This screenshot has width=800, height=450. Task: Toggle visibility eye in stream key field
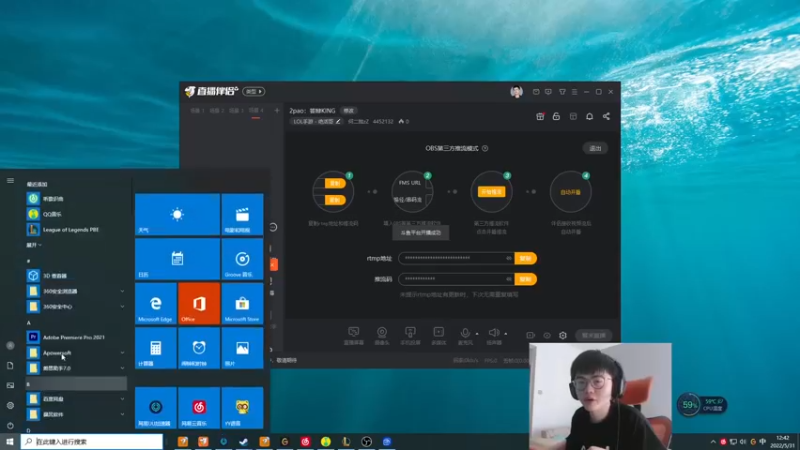[509, 279]
